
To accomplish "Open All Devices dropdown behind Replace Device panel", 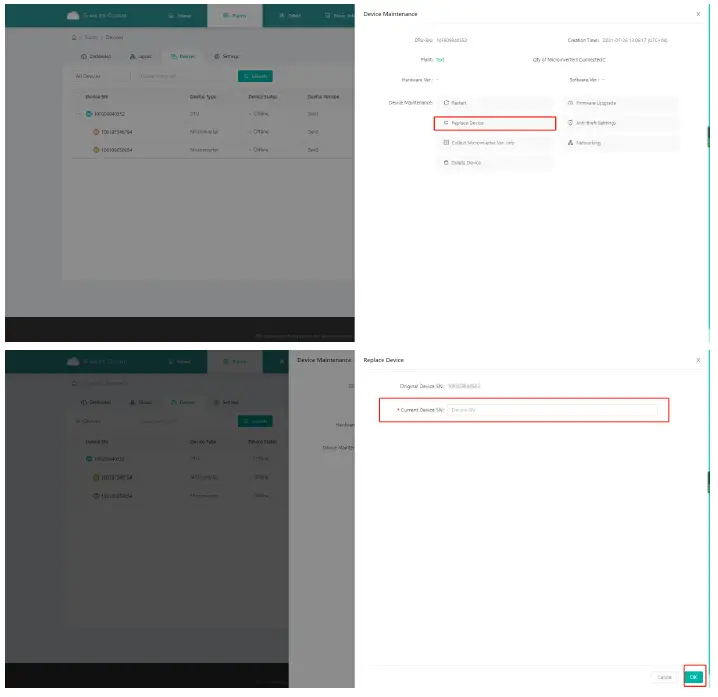I will (x=101, y=421).
